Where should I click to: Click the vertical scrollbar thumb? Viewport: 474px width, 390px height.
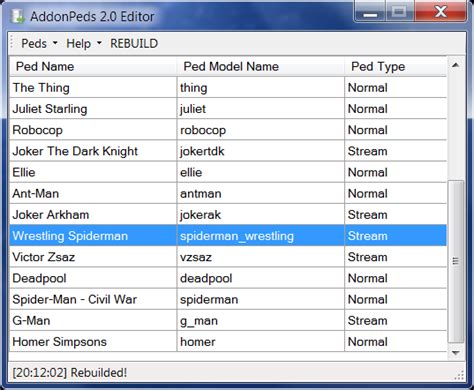pos(456,262)
